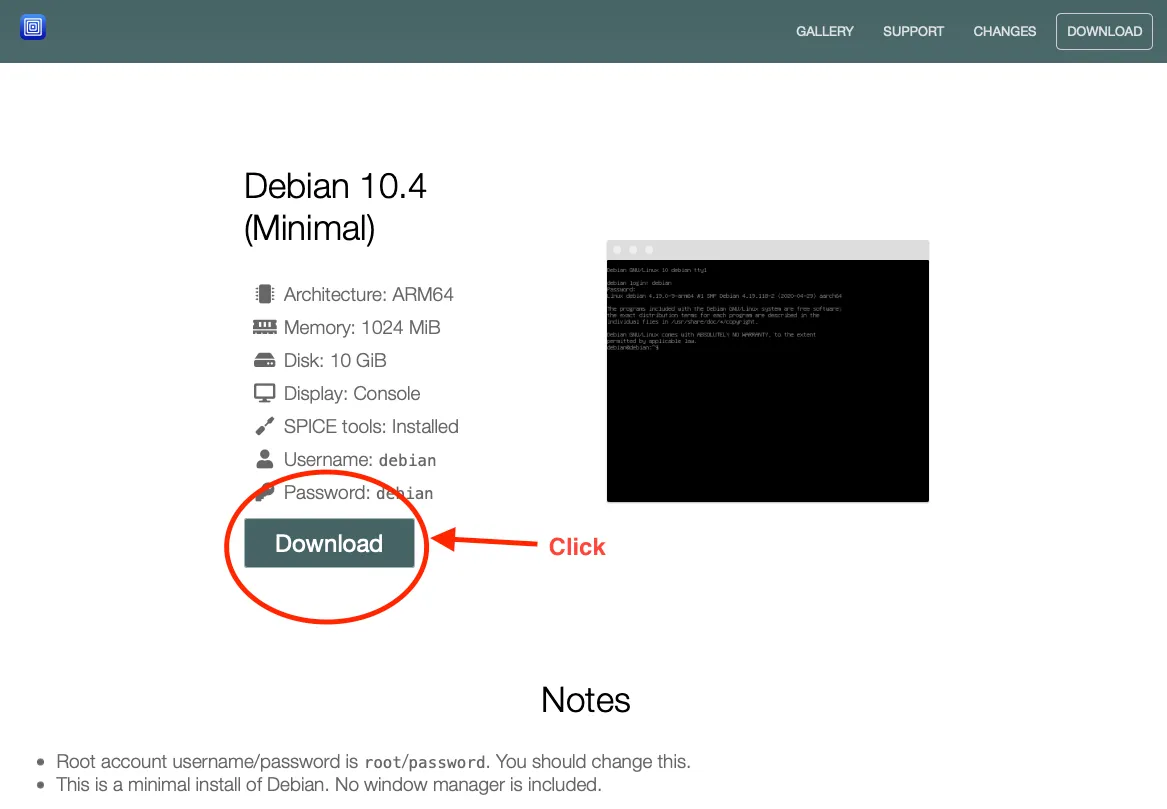Click the "Display: Console" text
This screenshot has width=1167, height=809.
click(x=352, y=393)
